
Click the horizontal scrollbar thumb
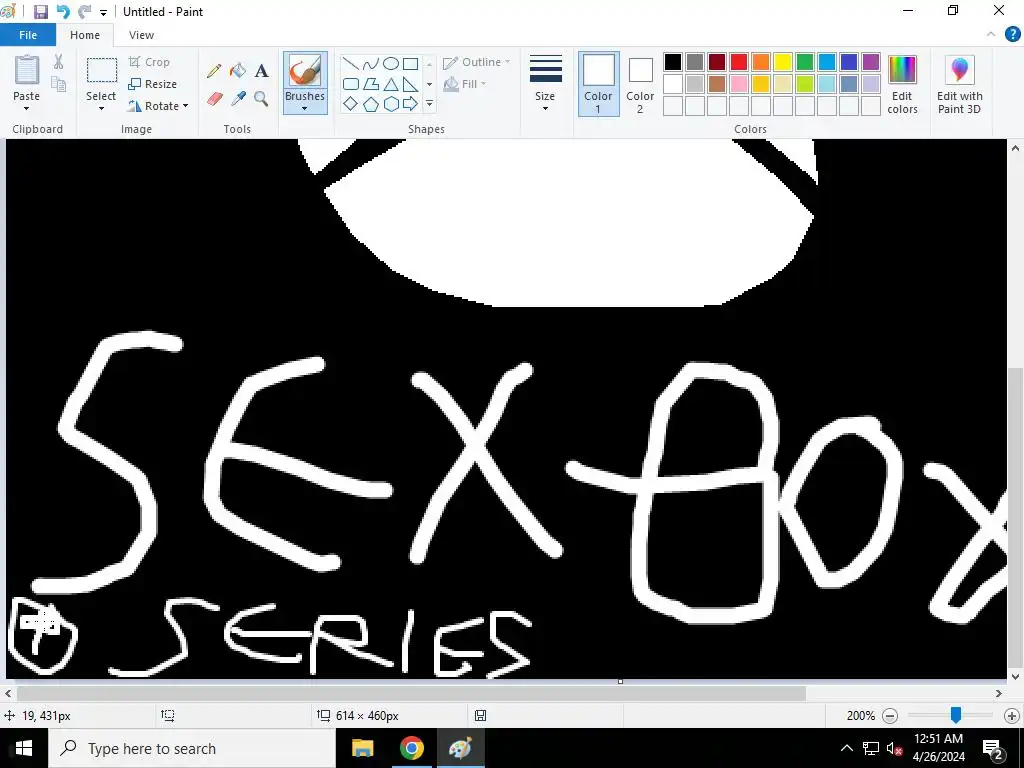411,693
